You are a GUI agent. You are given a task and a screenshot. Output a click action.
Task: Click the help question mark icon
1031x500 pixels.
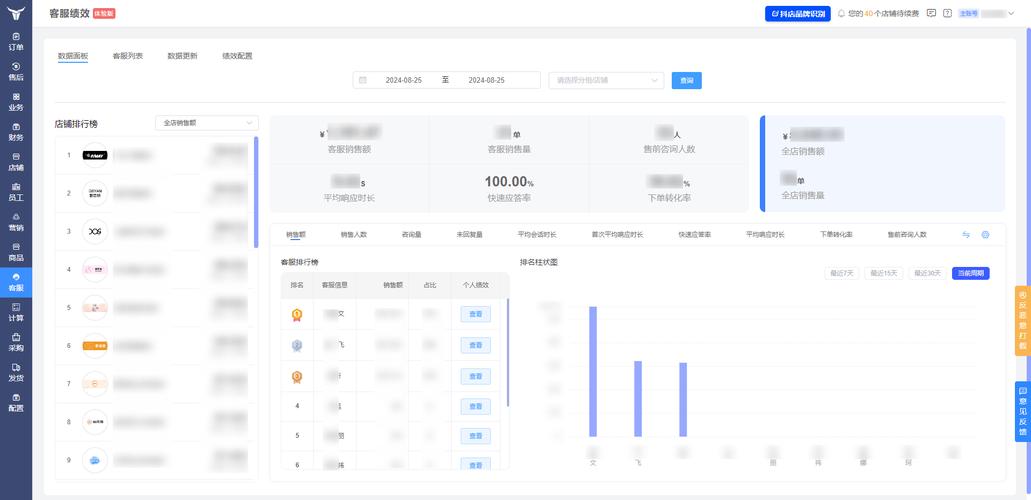947,14
